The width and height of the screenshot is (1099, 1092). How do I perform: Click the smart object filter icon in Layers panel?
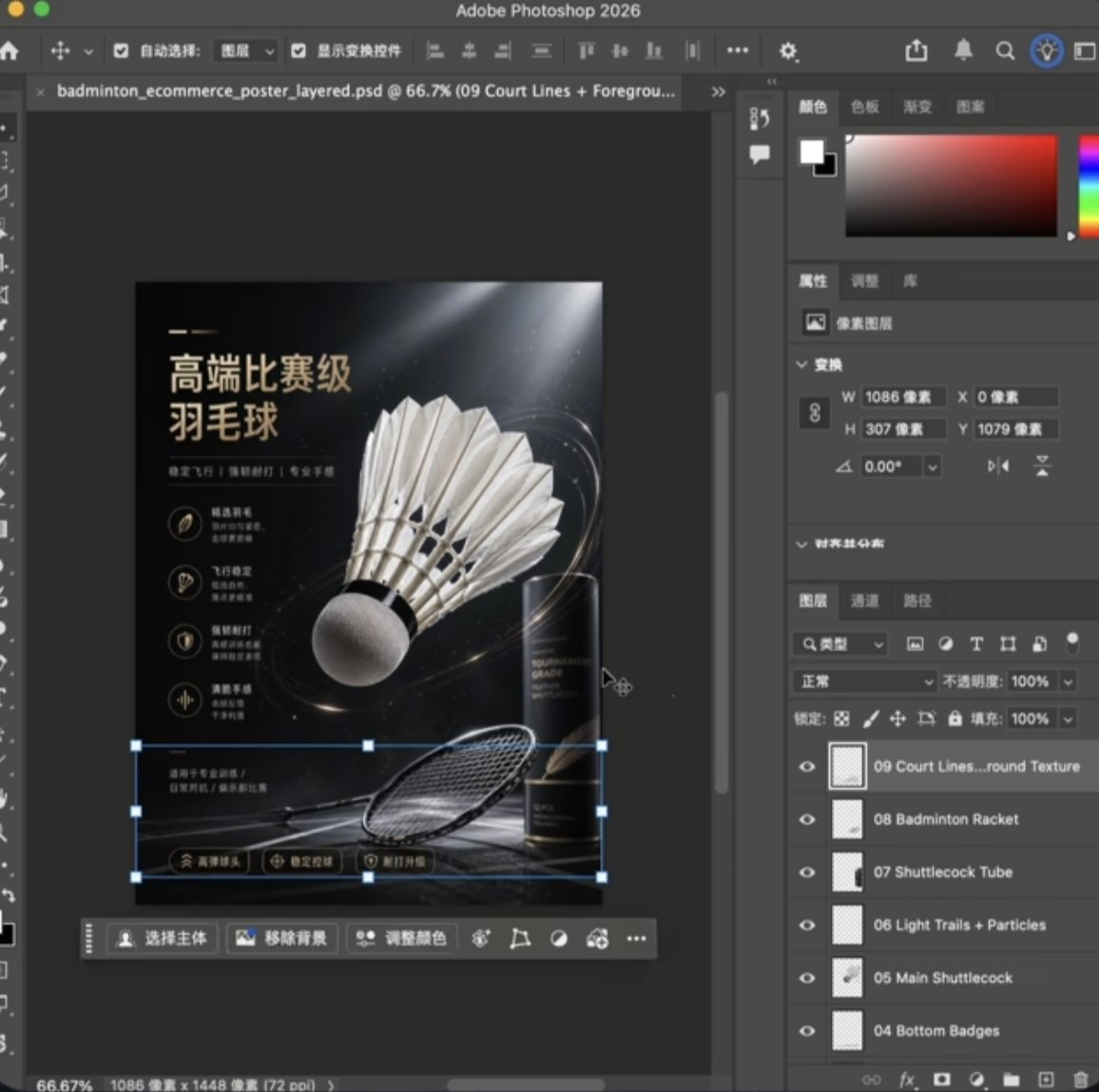pos(1039,643)
